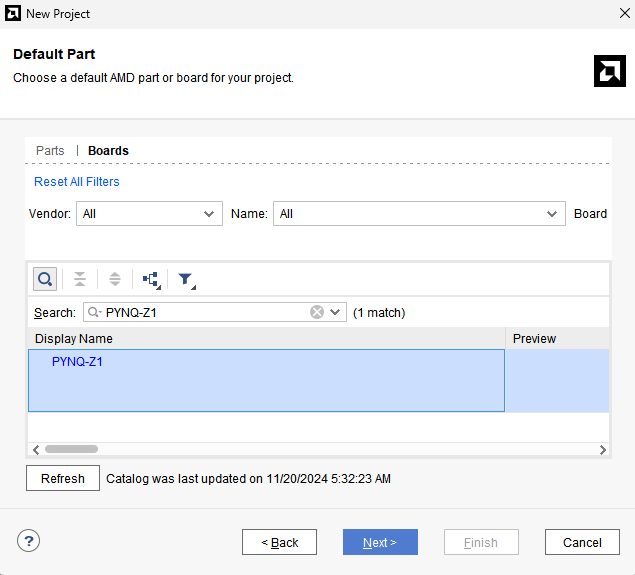Open the Vendor dropdown
The image size is (635, 575).
point(149,214)
